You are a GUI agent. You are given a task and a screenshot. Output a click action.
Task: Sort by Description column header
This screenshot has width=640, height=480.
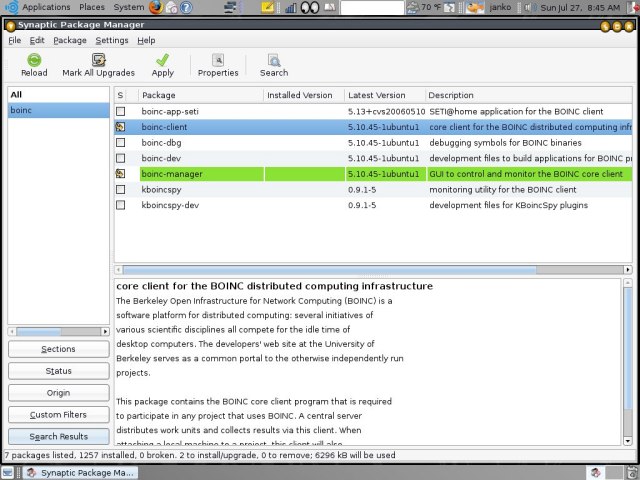click(x=529, y=95)
